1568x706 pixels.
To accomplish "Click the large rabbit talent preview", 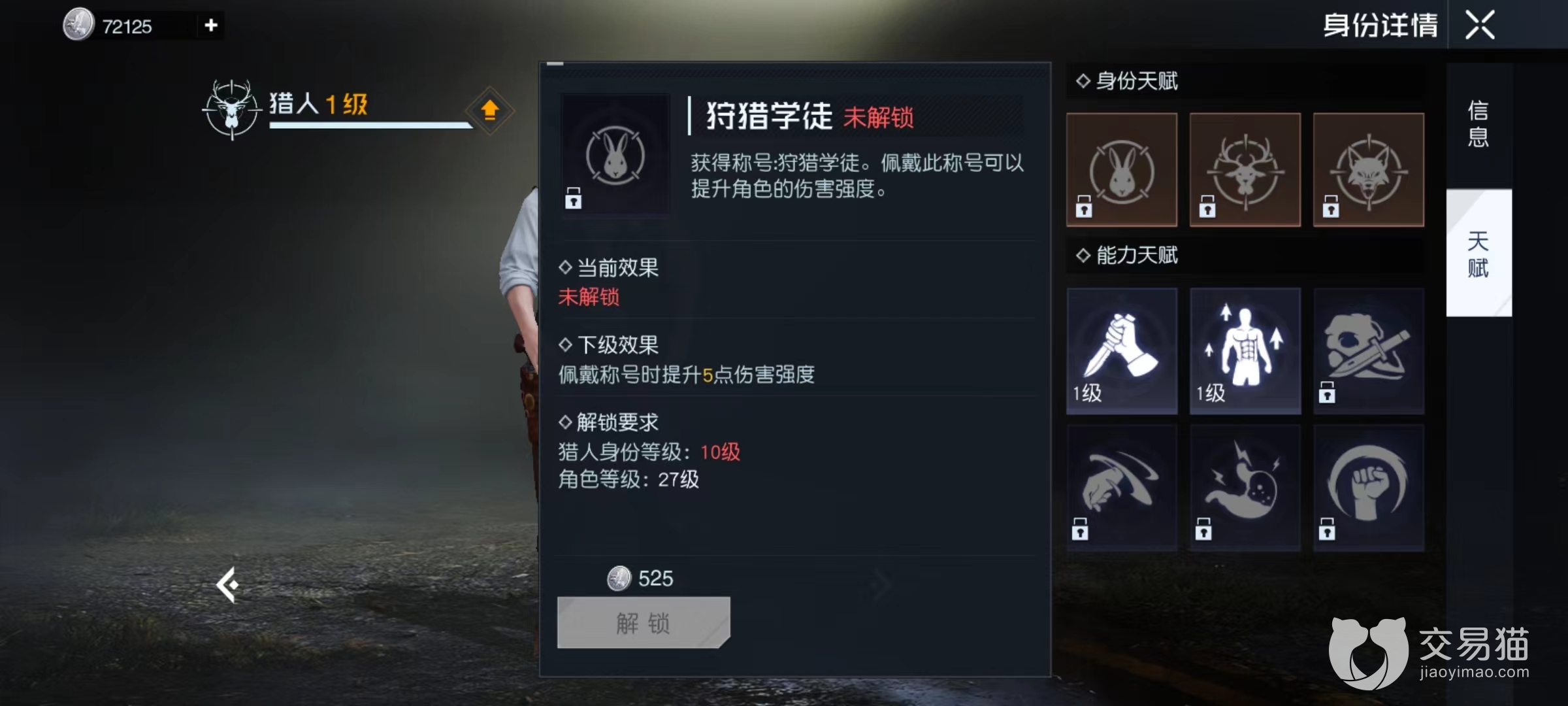I will click(615, 154).
